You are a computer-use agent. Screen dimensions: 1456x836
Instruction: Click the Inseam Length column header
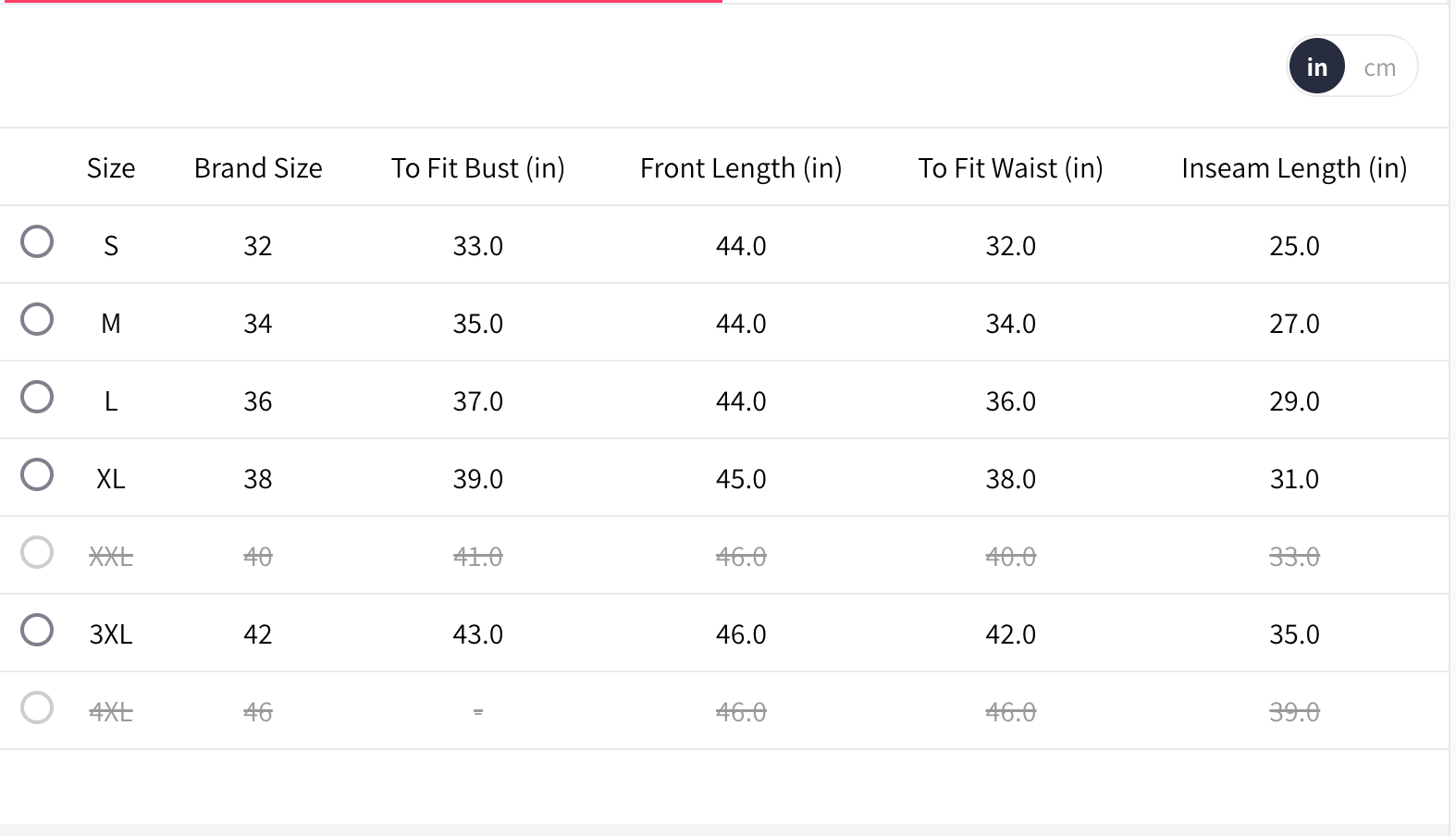1294,168
